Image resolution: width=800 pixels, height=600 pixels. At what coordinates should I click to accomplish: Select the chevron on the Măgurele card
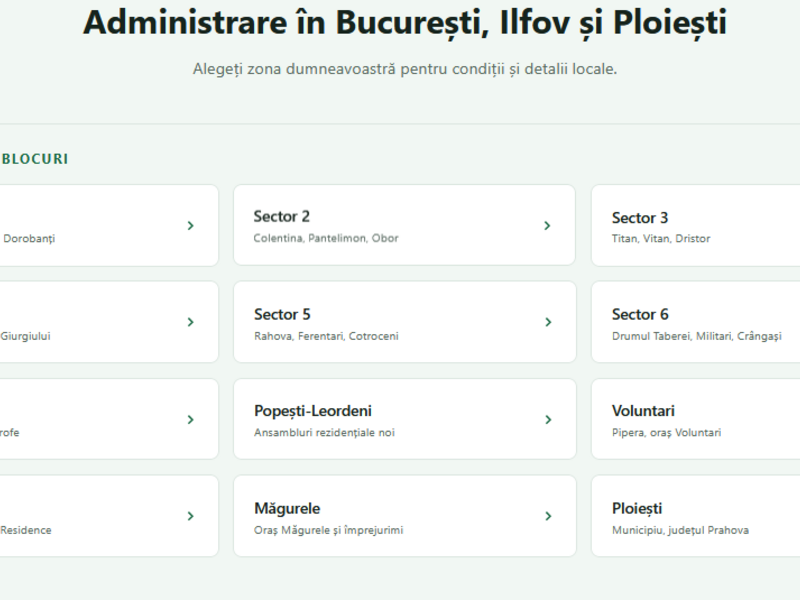point(548,516)
